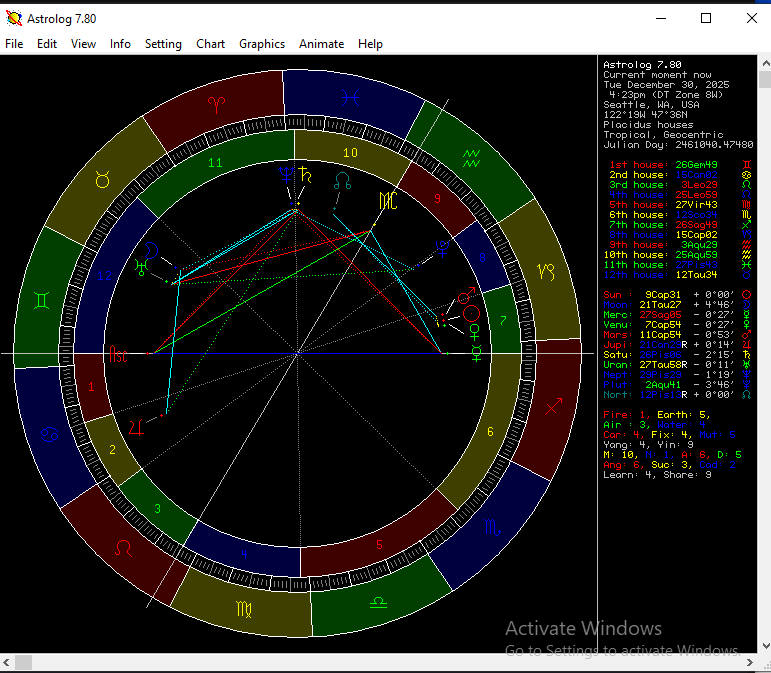The height and width of the screenshot is (673, 771).
Task: Open the Animate menu
Action: click(321, 44)
